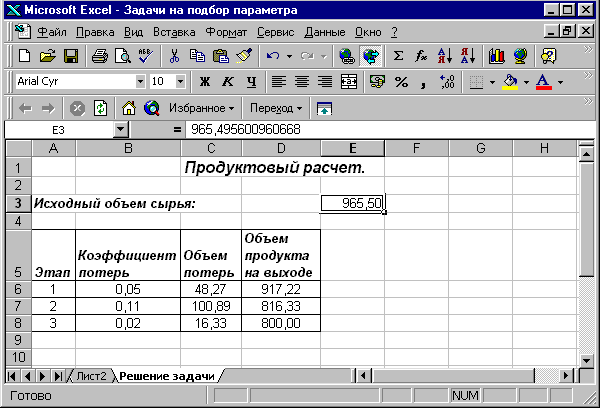Open the Файл menu
This screenshot has height=408, width=600.
(x=52, y=32)
